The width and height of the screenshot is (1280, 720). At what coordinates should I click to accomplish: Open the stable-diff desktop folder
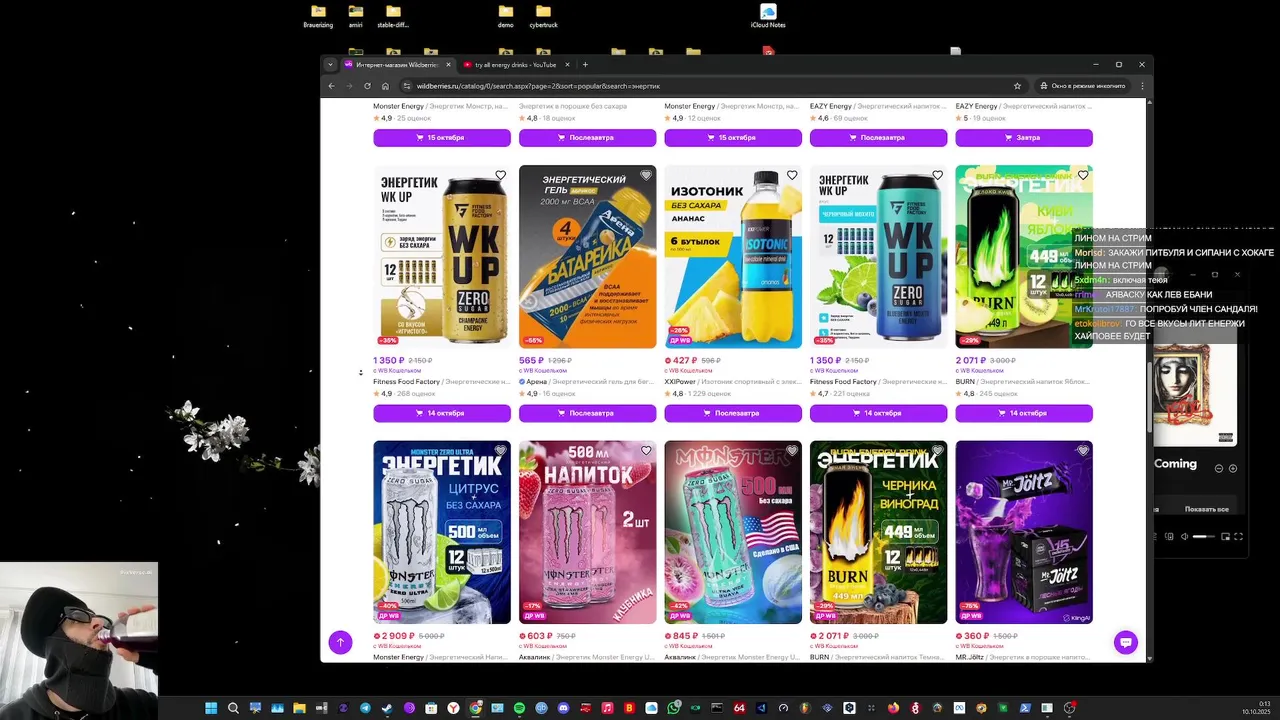(x=393, y=16)
